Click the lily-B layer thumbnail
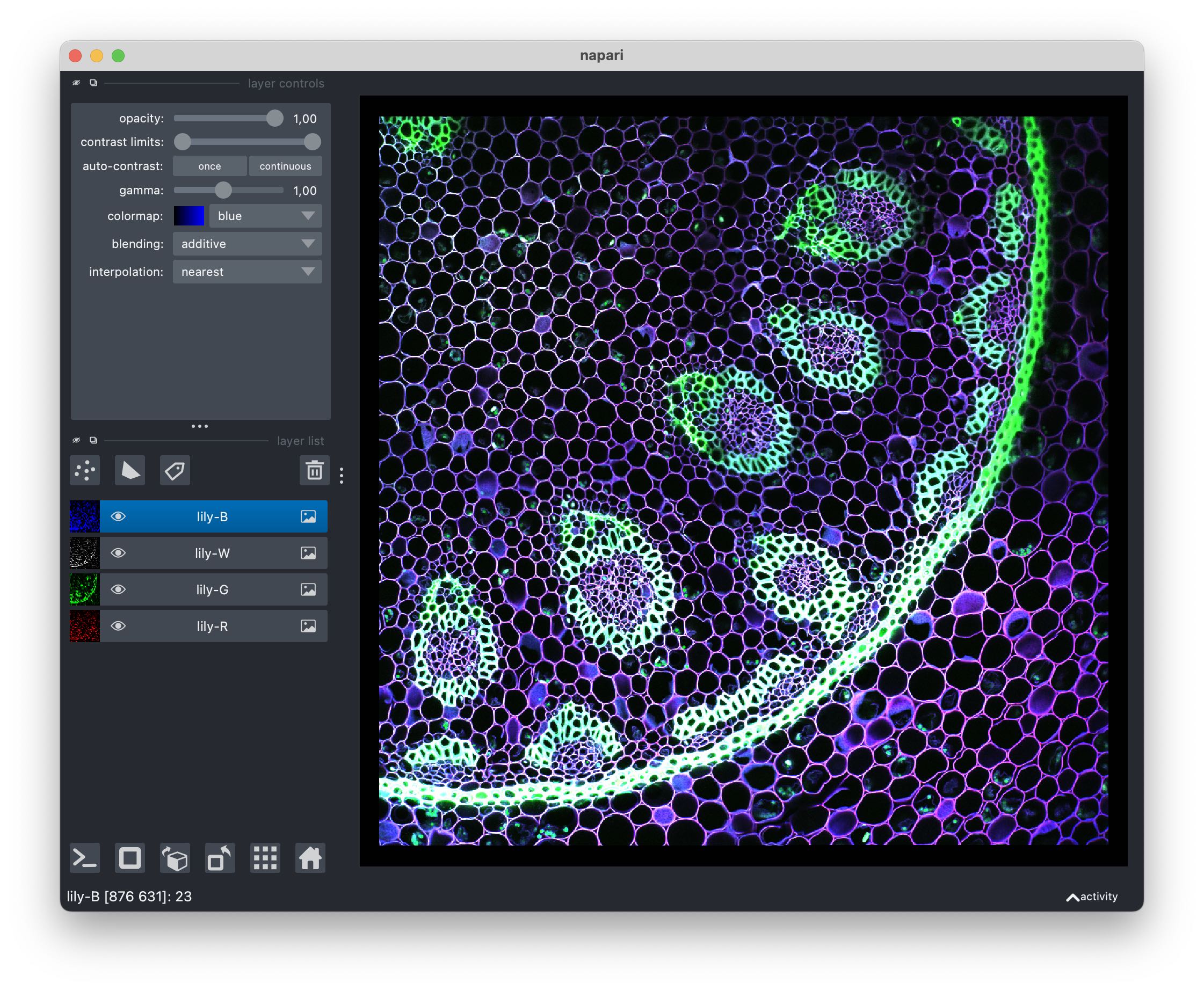Viewport: 1204px width, 991px height. 84,516
